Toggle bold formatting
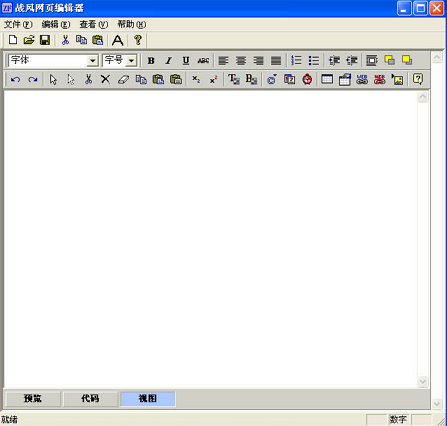The width and height of the screenshot is (447, 426). pos(151,61)
